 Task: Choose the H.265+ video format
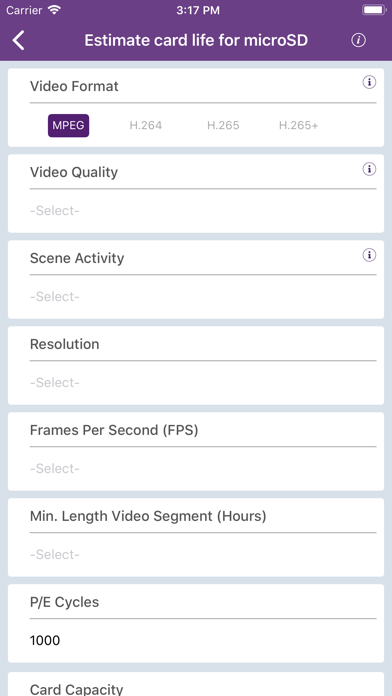(x=298, y=126)
